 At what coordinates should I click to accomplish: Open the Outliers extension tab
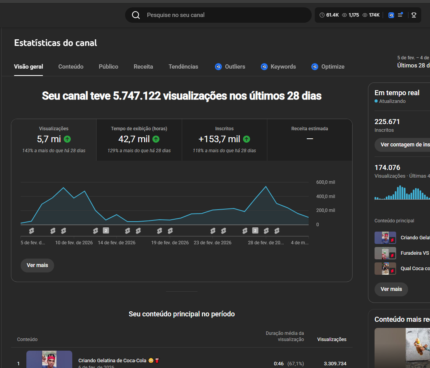(x=230, y=67)
